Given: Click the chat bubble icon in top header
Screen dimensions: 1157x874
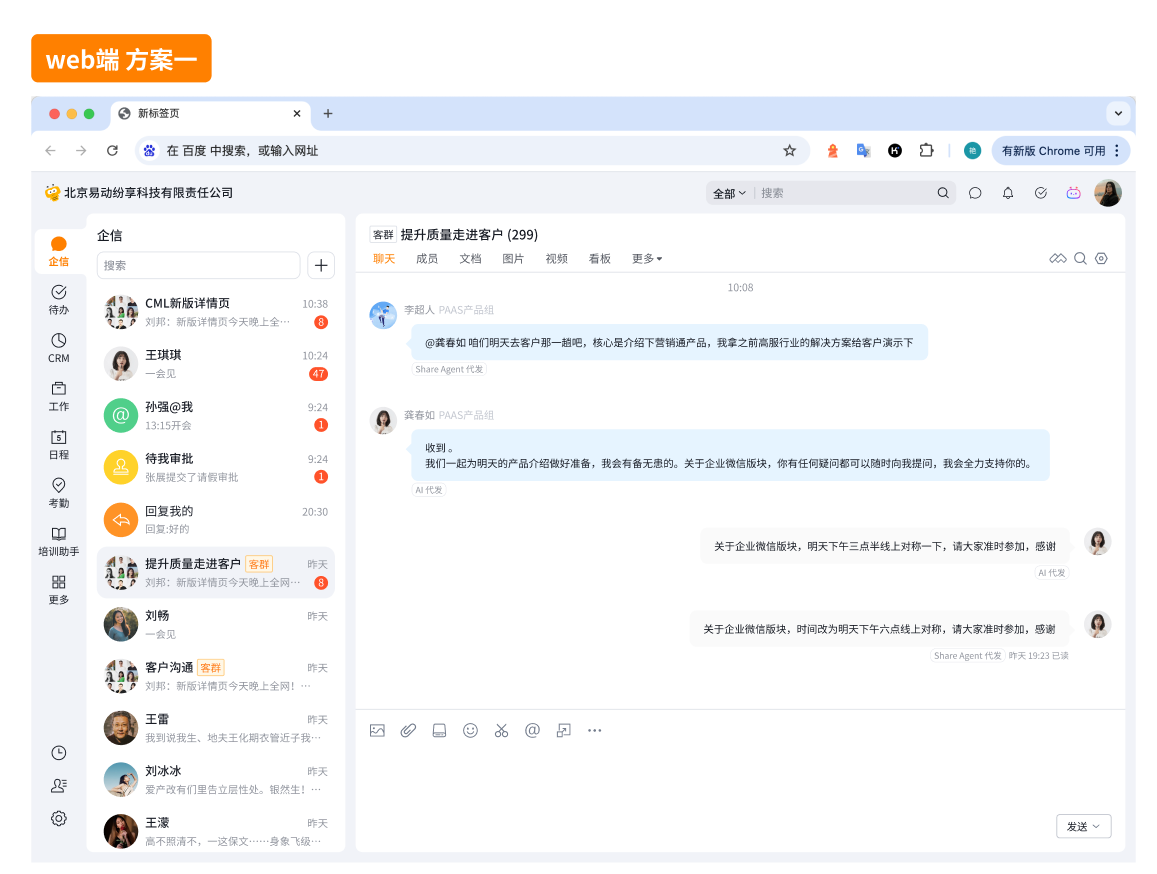Looking at the screenshot, I should pos(975,193).
